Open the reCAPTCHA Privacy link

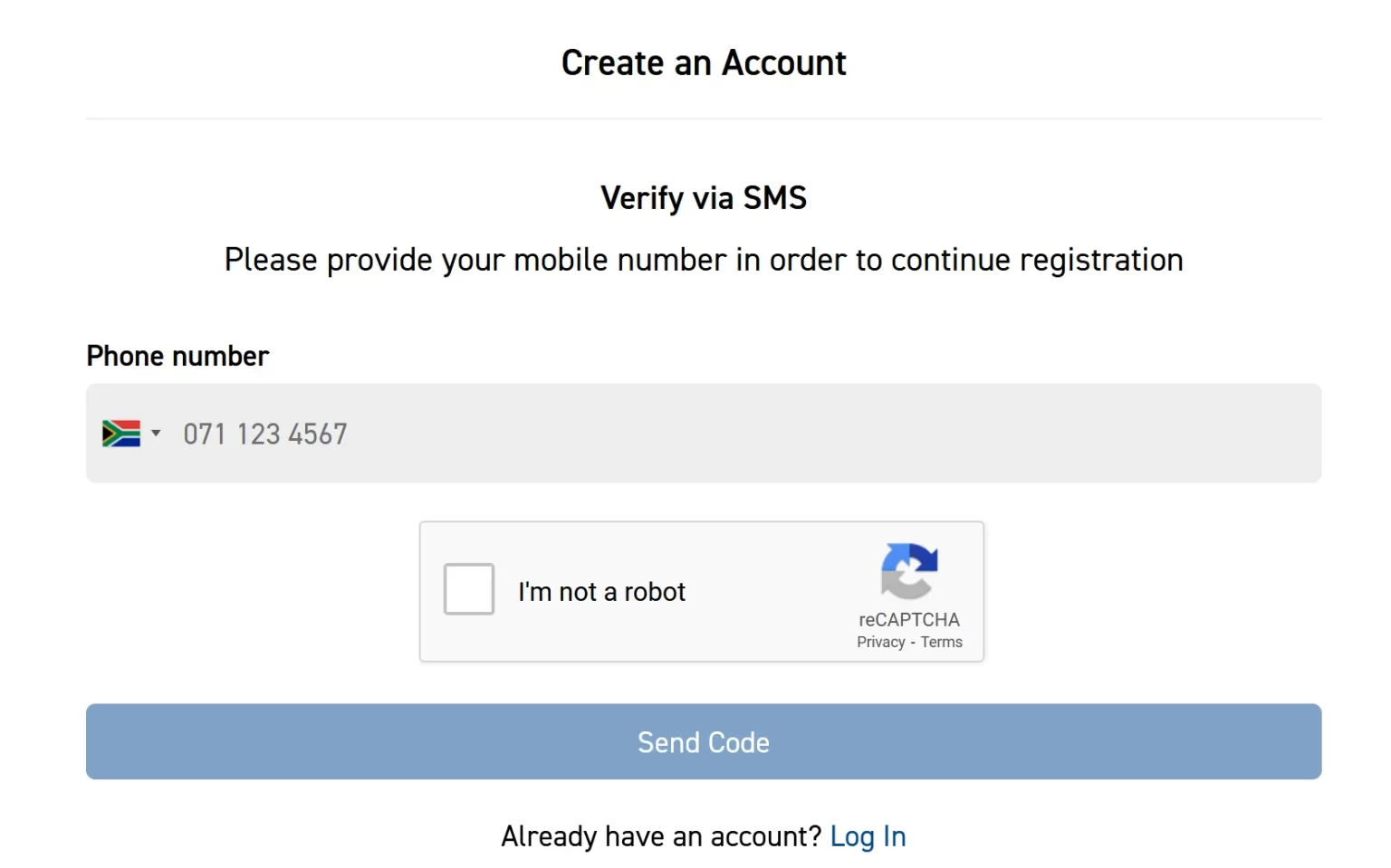pos(881,642)
